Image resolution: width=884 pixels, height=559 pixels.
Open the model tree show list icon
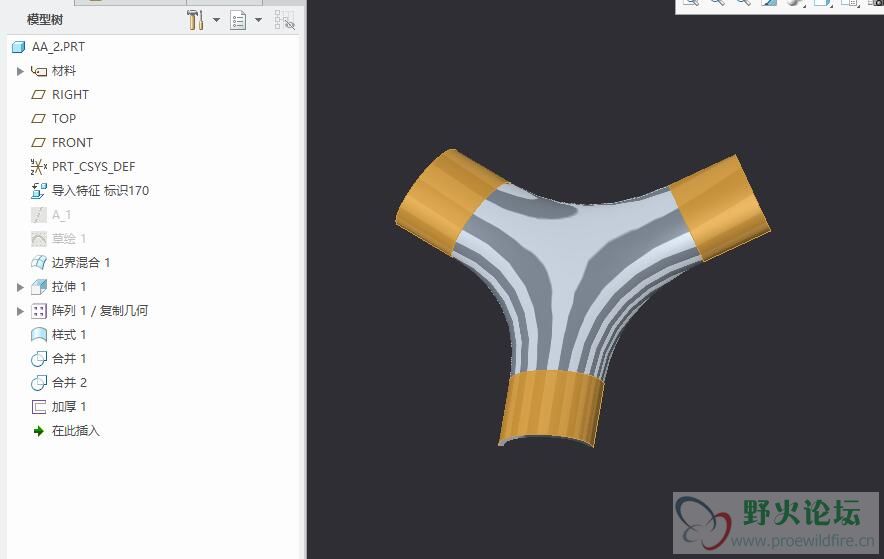(x=238, y=21)
